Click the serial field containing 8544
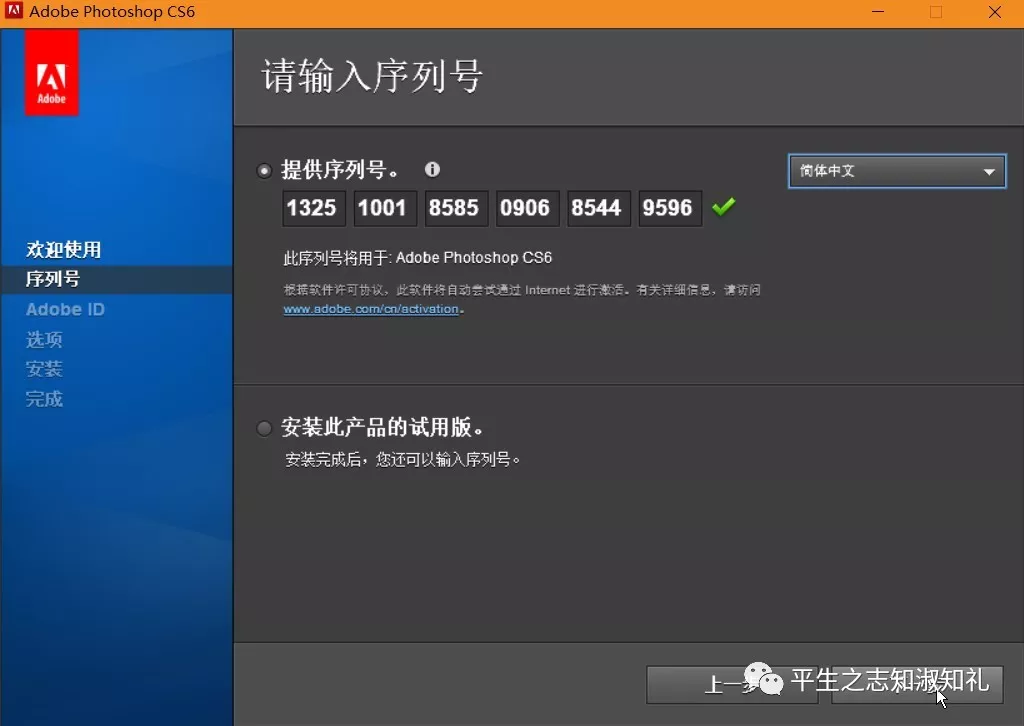The height and width of the screenshot is (726, 1024). [x=598, y=208]
